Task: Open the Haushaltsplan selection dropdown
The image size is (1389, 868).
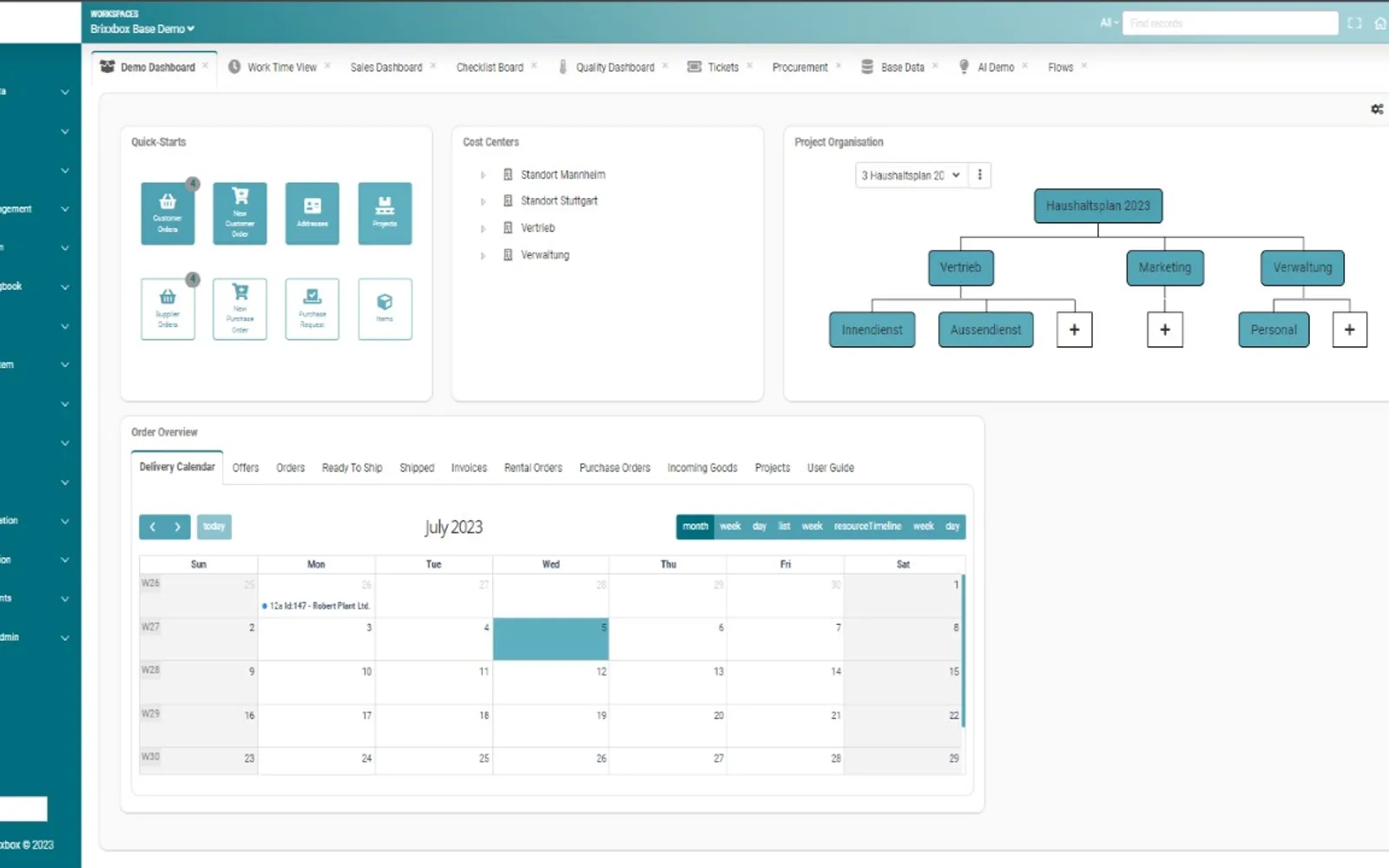Action: pyautogui.click(x=911, y=175)
